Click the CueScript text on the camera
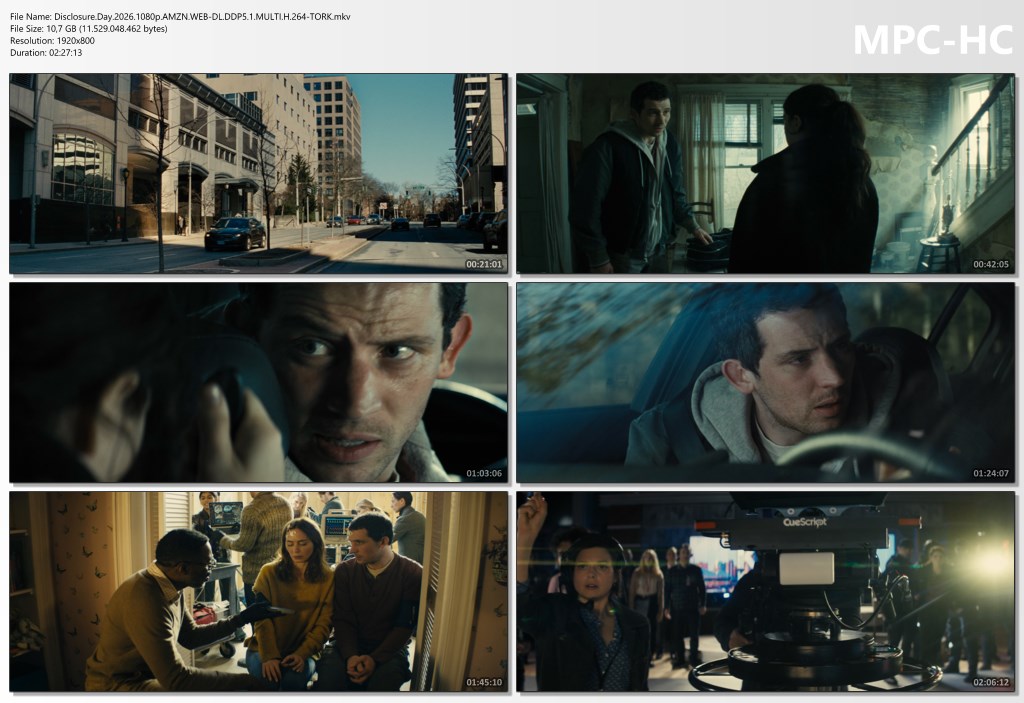Viewport: 1024px width, 703px height. (x=805, y=522)
